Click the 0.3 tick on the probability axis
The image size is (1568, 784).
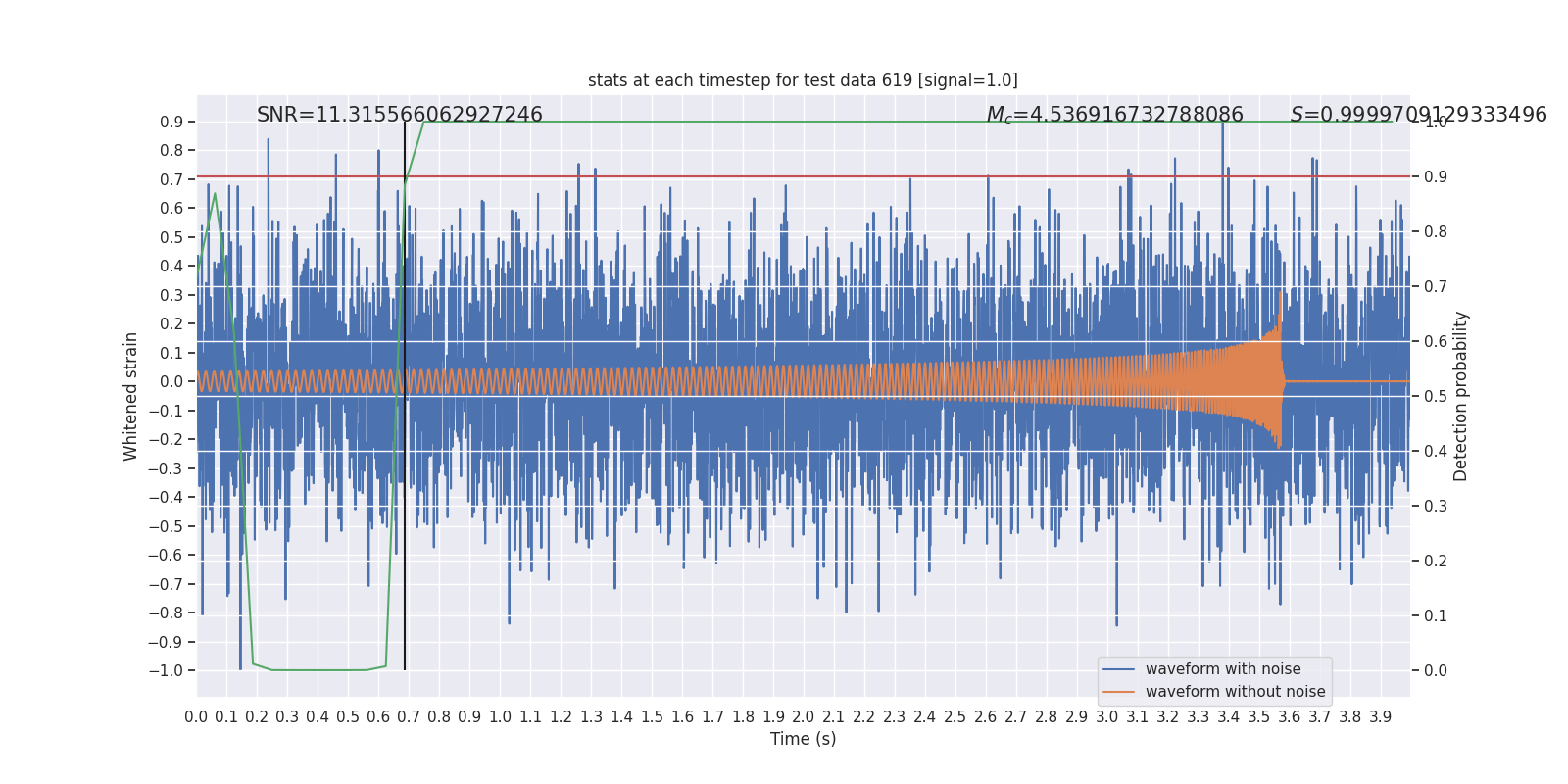[1436, 507]
